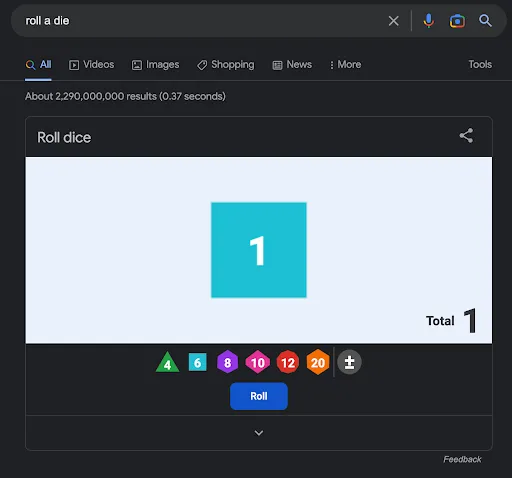The height and width of the screenshot is (478, 512).
Task: Click the rolled die showing 1
Action: (259, 250)
